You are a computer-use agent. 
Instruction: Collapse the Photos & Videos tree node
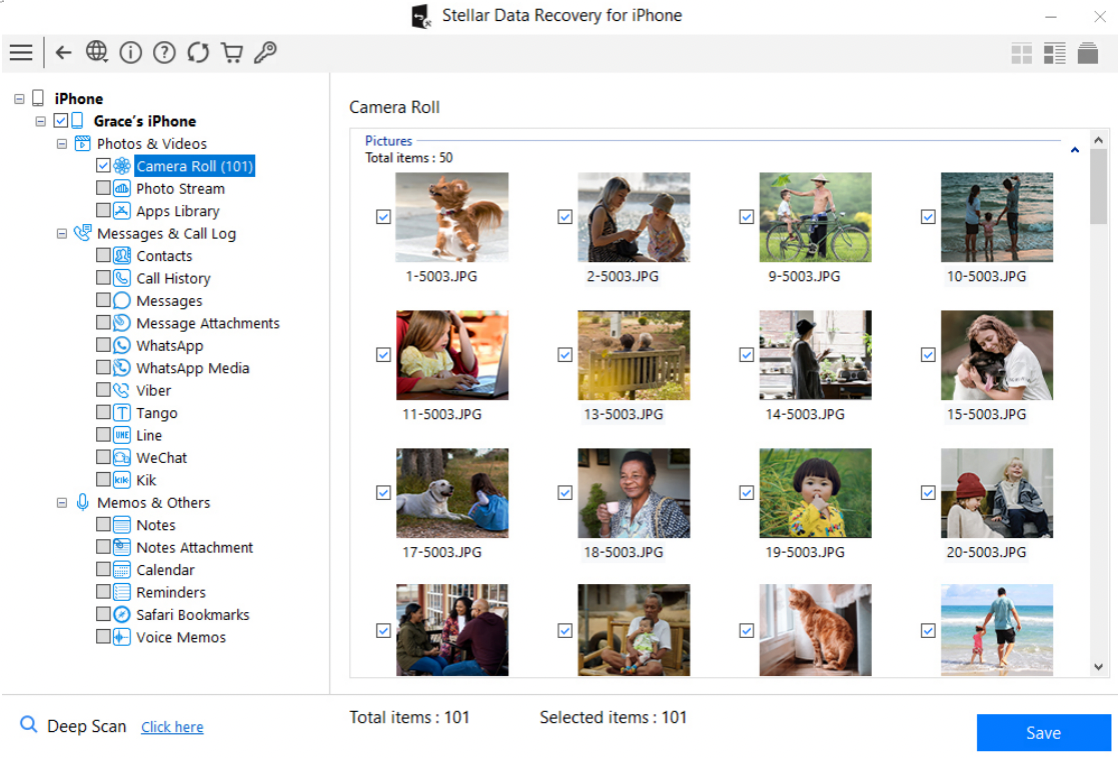62,144
